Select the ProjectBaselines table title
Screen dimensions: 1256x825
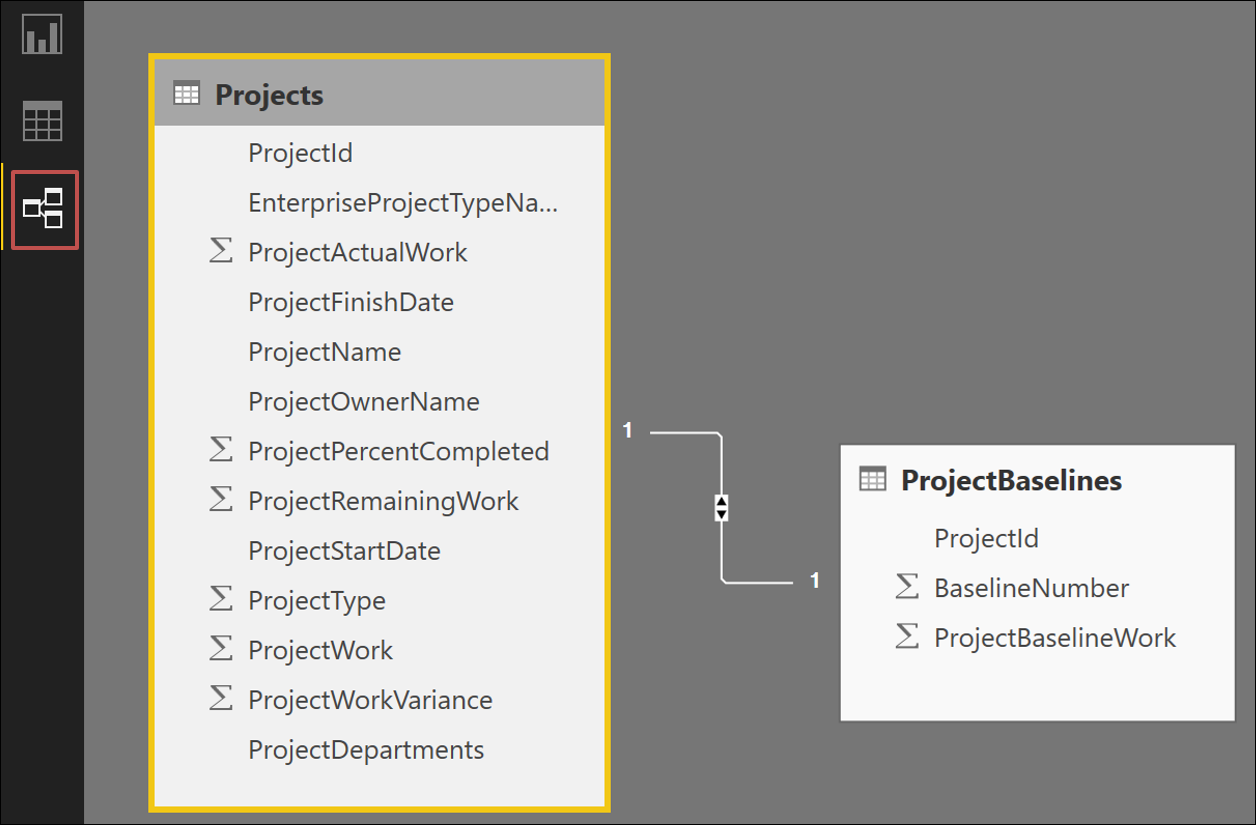(x=1011, y=480)
